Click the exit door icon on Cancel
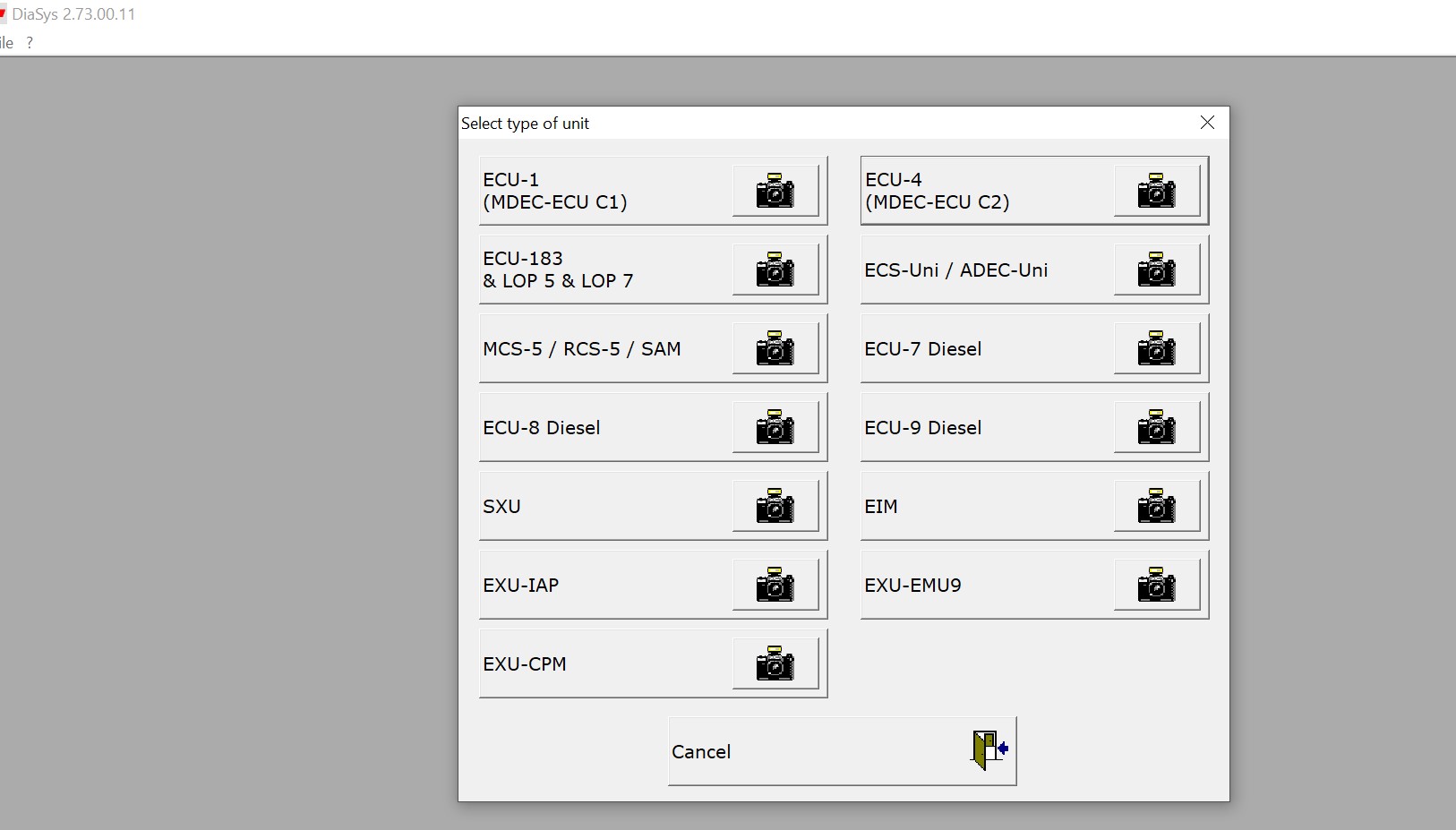 point(990,750)
